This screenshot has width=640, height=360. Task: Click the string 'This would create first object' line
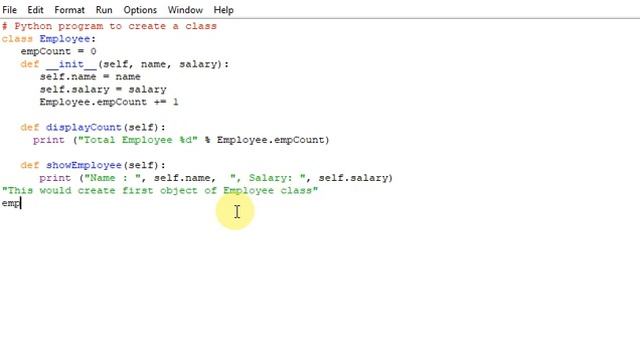(160, 191)
